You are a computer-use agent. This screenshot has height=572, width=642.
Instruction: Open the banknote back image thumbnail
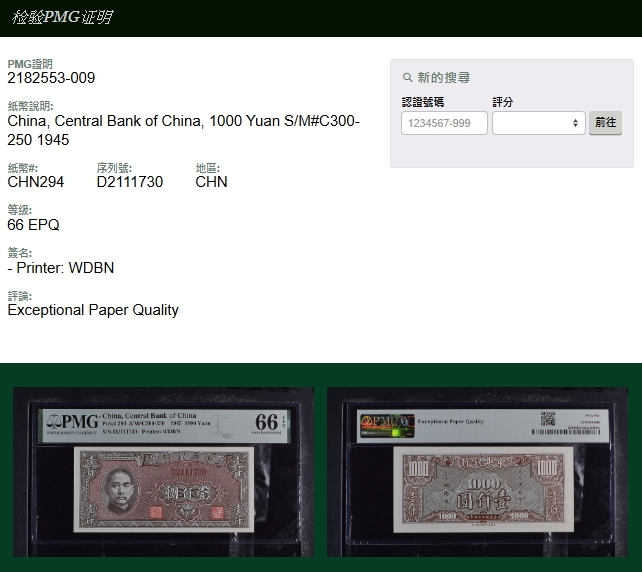tap(477, 472)
